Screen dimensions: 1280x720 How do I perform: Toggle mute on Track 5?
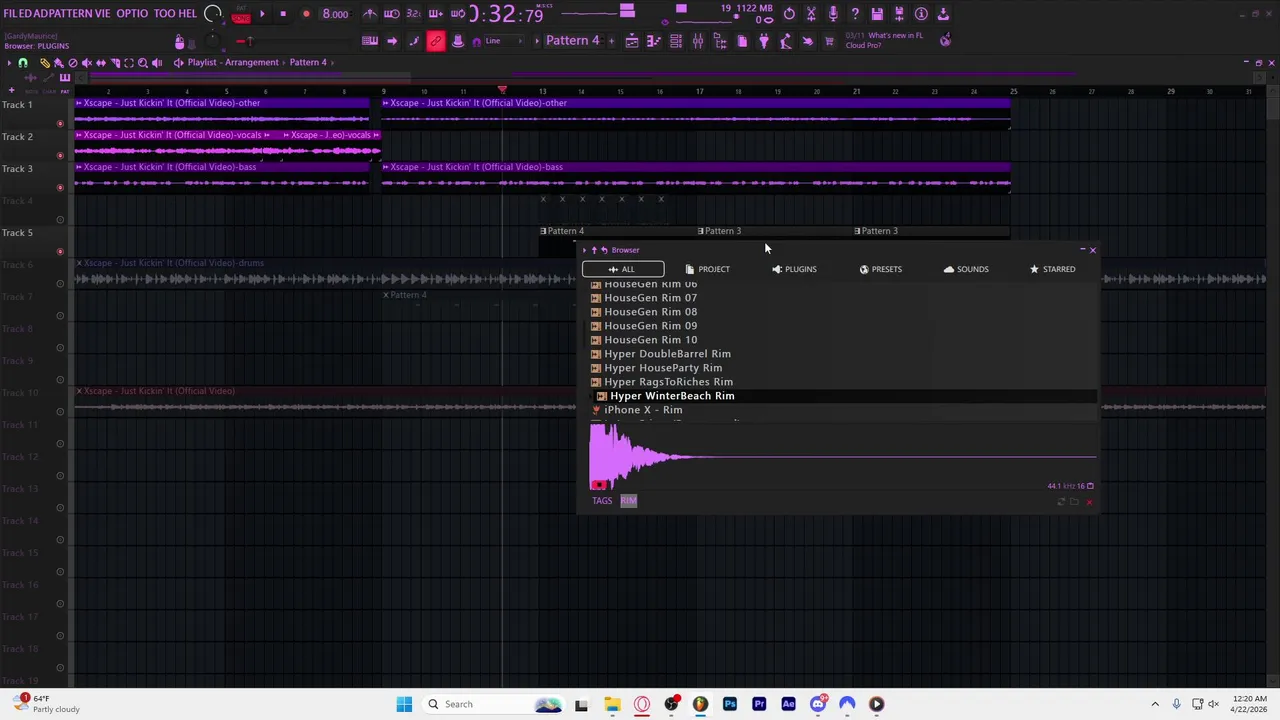(60, 252)
